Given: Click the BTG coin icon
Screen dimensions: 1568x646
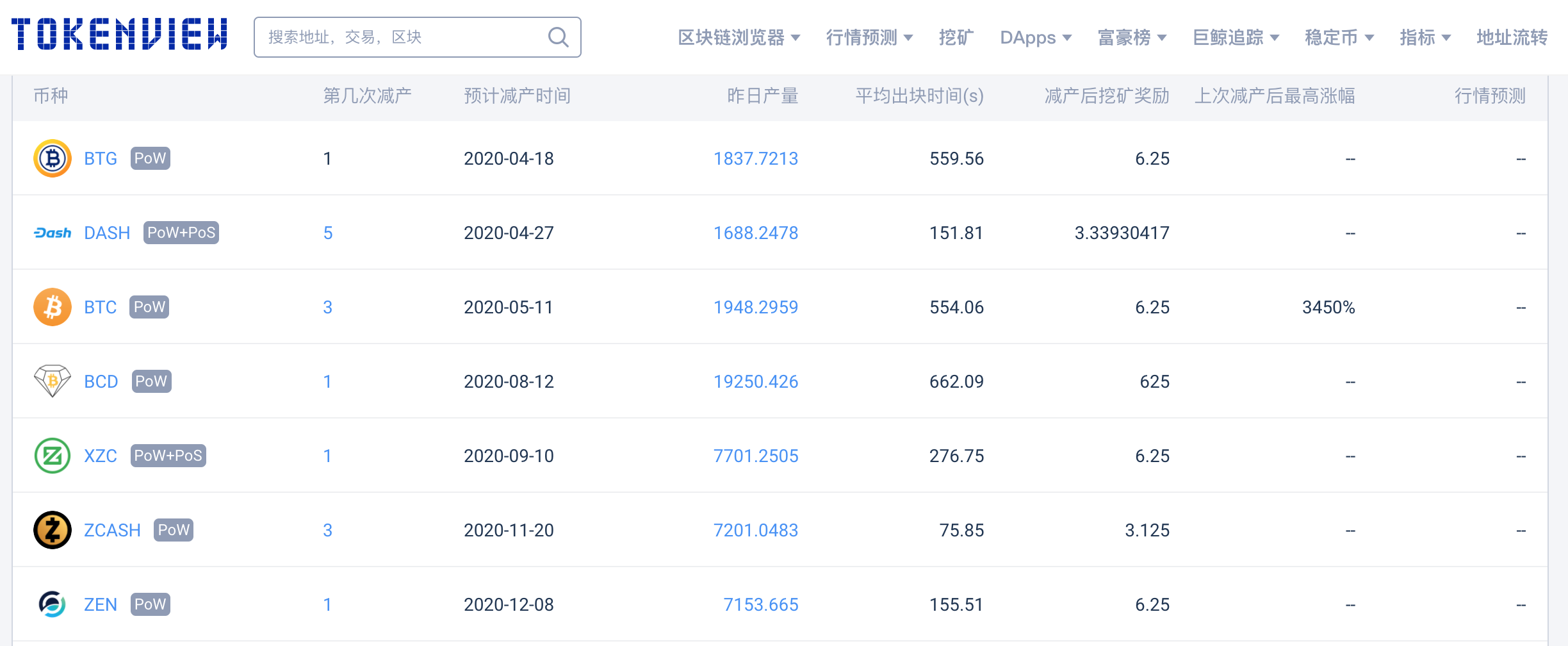Looking at the screenshot, I should 53,158.
